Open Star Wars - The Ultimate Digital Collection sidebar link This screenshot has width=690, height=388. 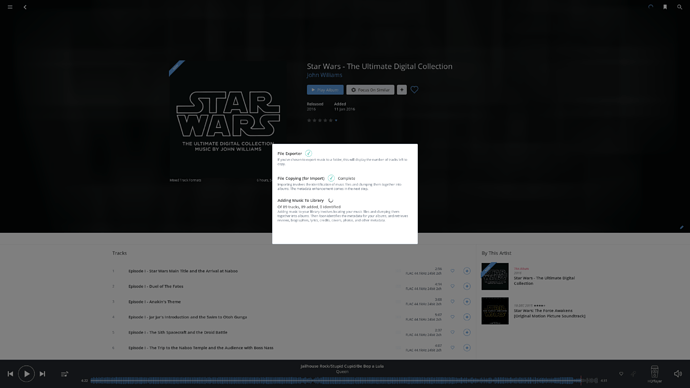[x=544, y=281]
